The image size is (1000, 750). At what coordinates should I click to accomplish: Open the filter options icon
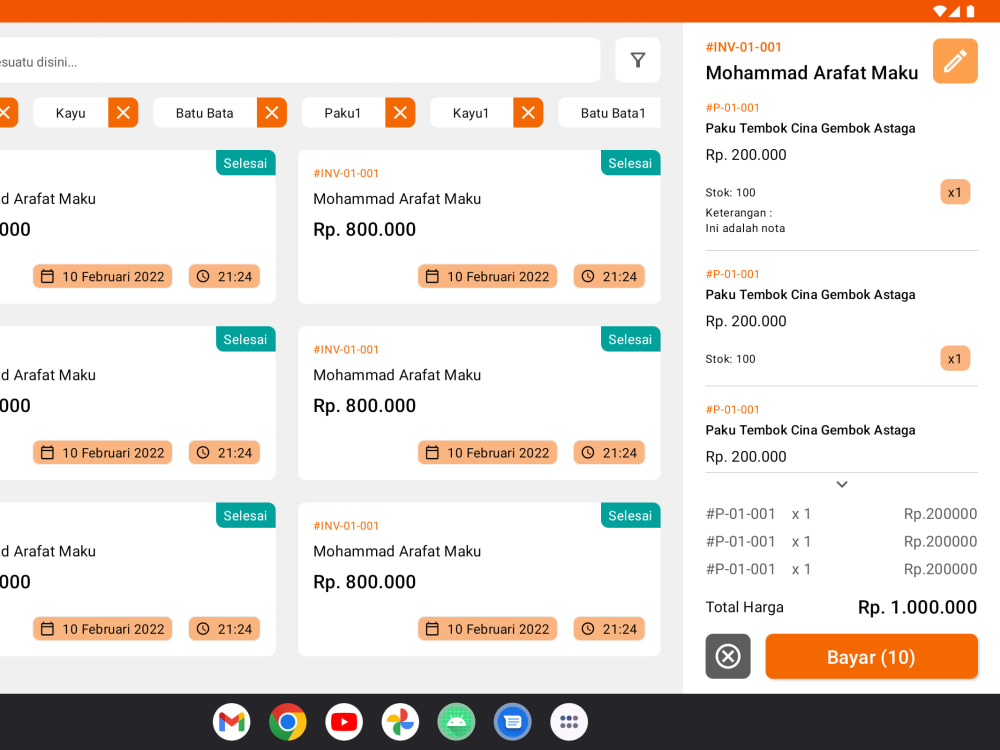tap(637, 61)
